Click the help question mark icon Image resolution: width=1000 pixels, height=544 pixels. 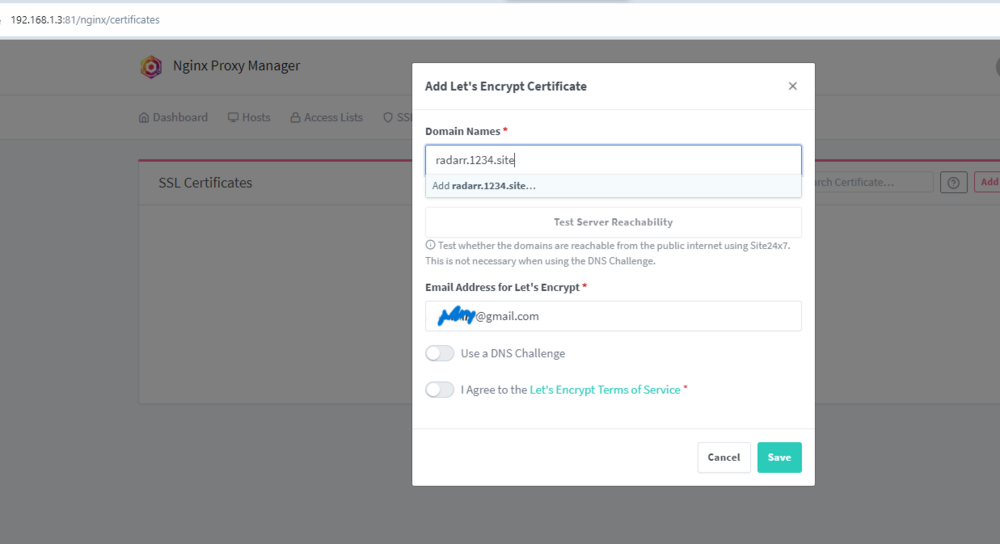[953, 182]
